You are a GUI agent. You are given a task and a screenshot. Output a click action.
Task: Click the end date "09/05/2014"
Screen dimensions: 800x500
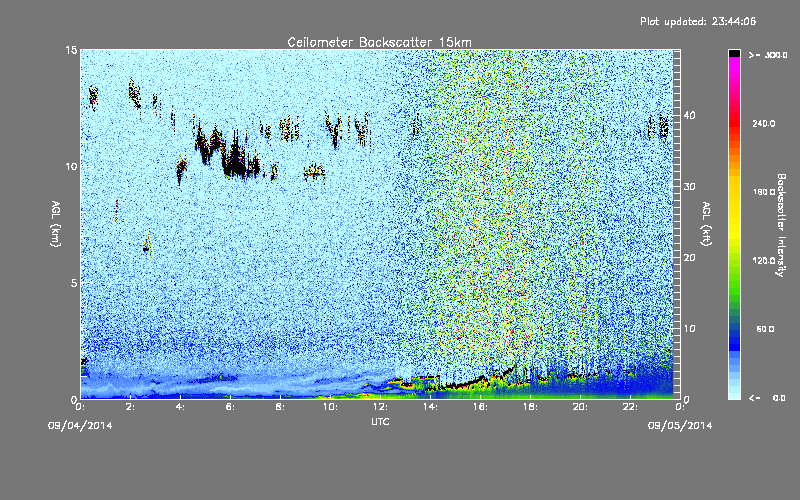point(680,426)
